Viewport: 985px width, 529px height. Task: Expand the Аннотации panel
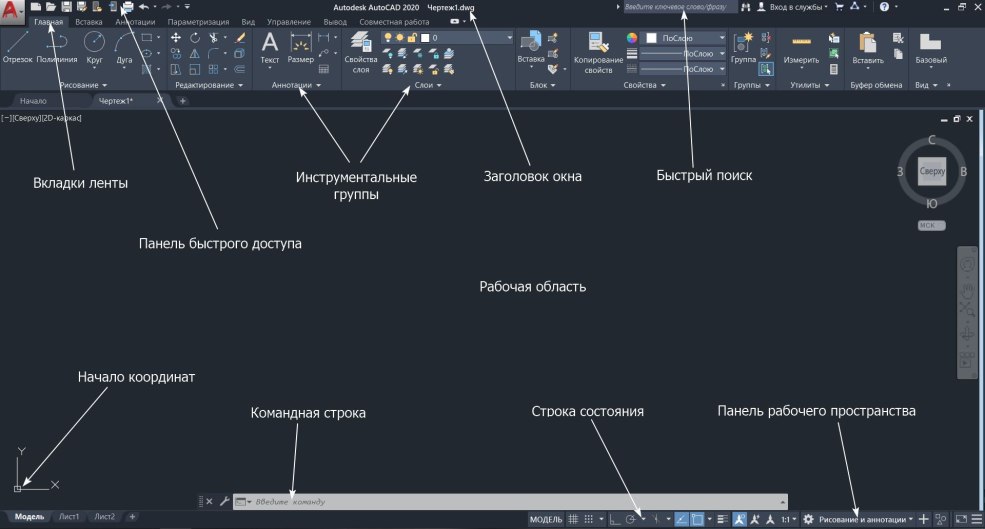pyautogui.click(x=296, y=85)
